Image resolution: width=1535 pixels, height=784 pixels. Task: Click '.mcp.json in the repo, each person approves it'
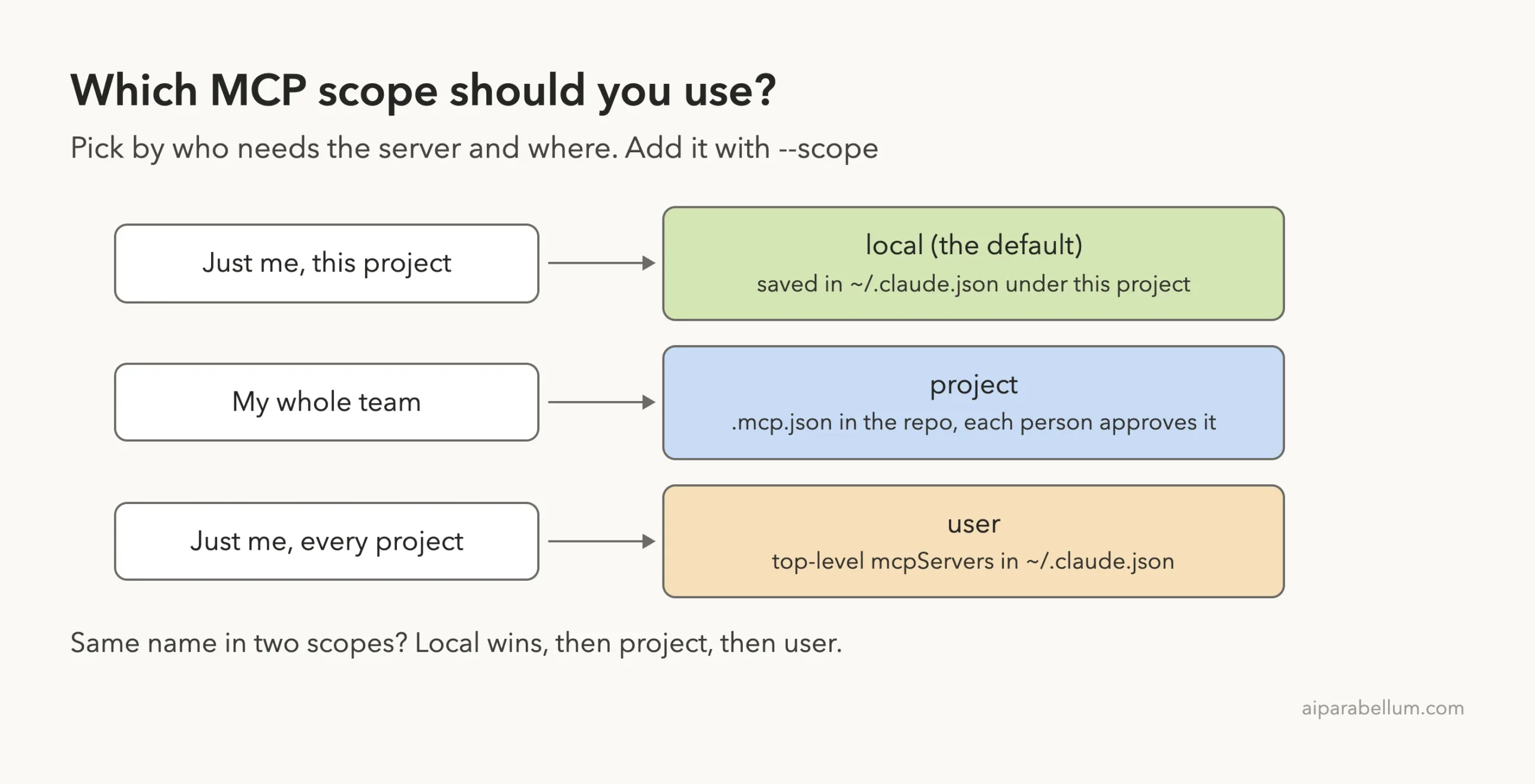point(973,423)
